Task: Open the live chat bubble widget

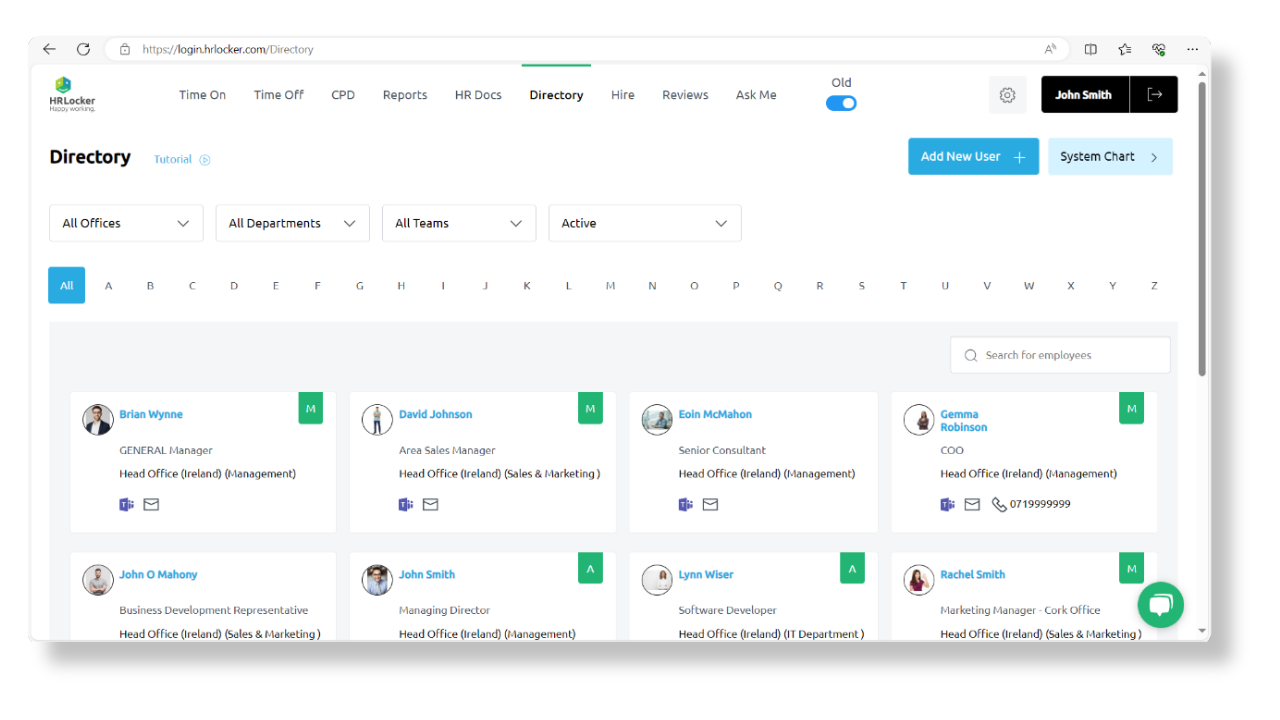Action: click(1160, 604)
